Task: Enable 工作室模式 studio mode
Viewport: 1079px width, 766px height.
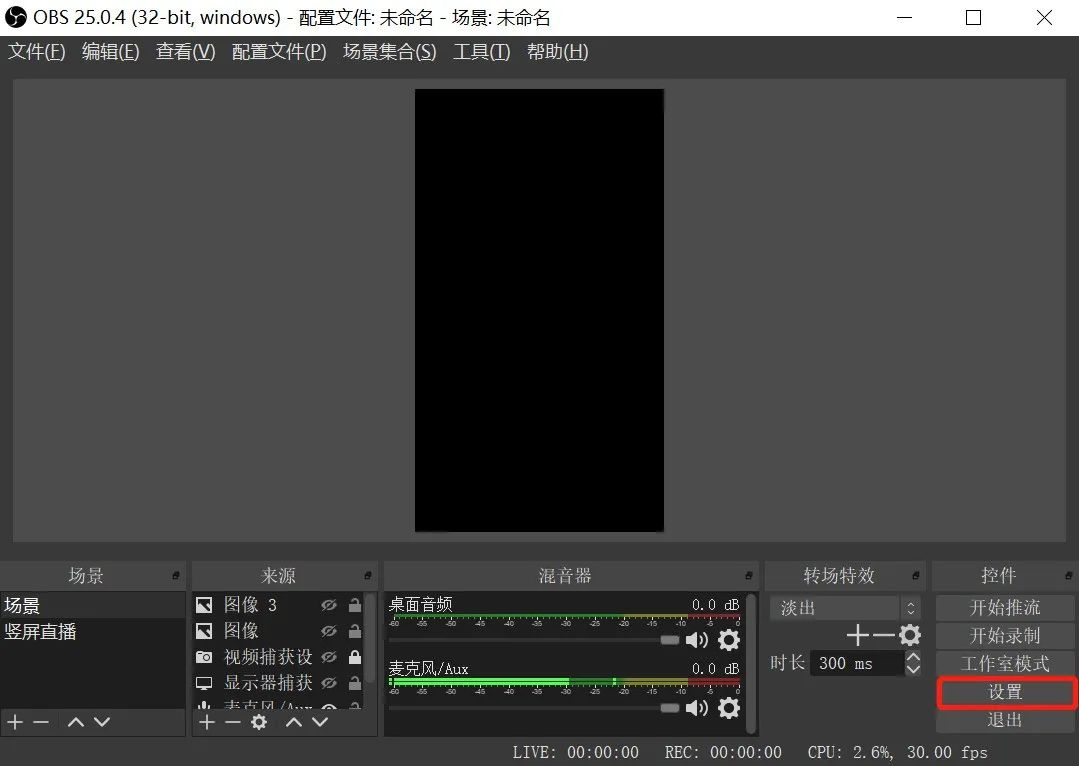Action: 1005,663
